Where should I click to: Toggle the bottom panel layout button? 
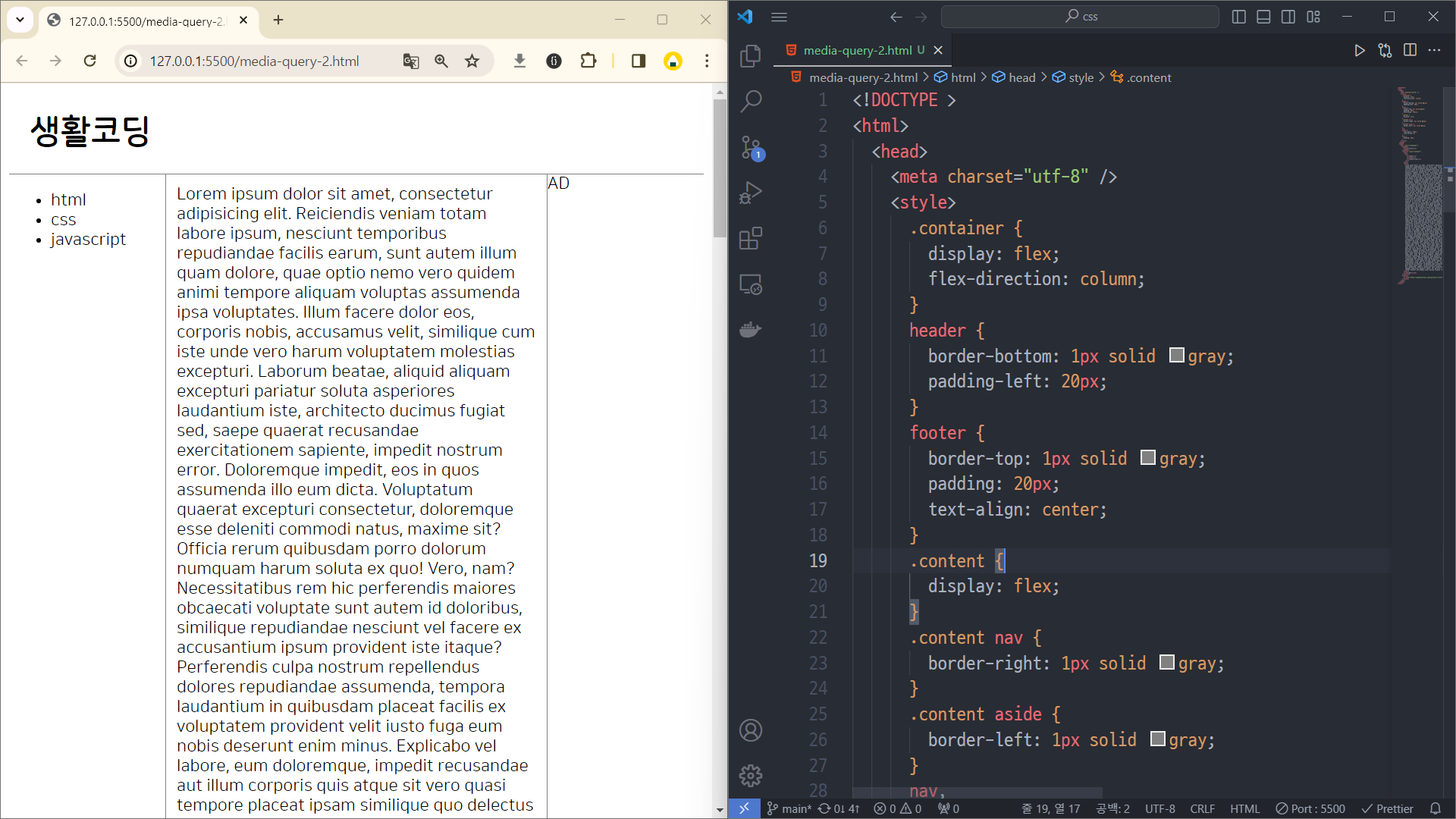[x=1263, y=17]
